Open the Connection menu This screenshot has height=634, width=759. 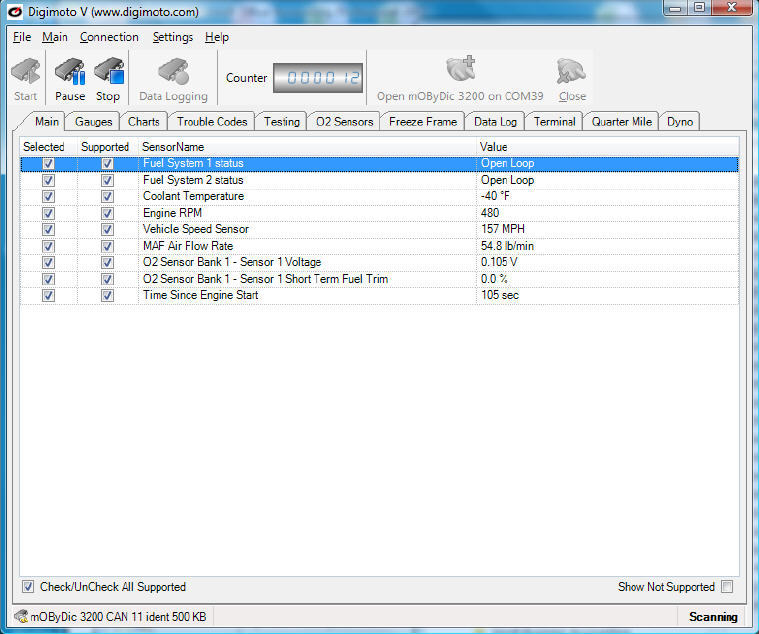(x=109, y=37)
